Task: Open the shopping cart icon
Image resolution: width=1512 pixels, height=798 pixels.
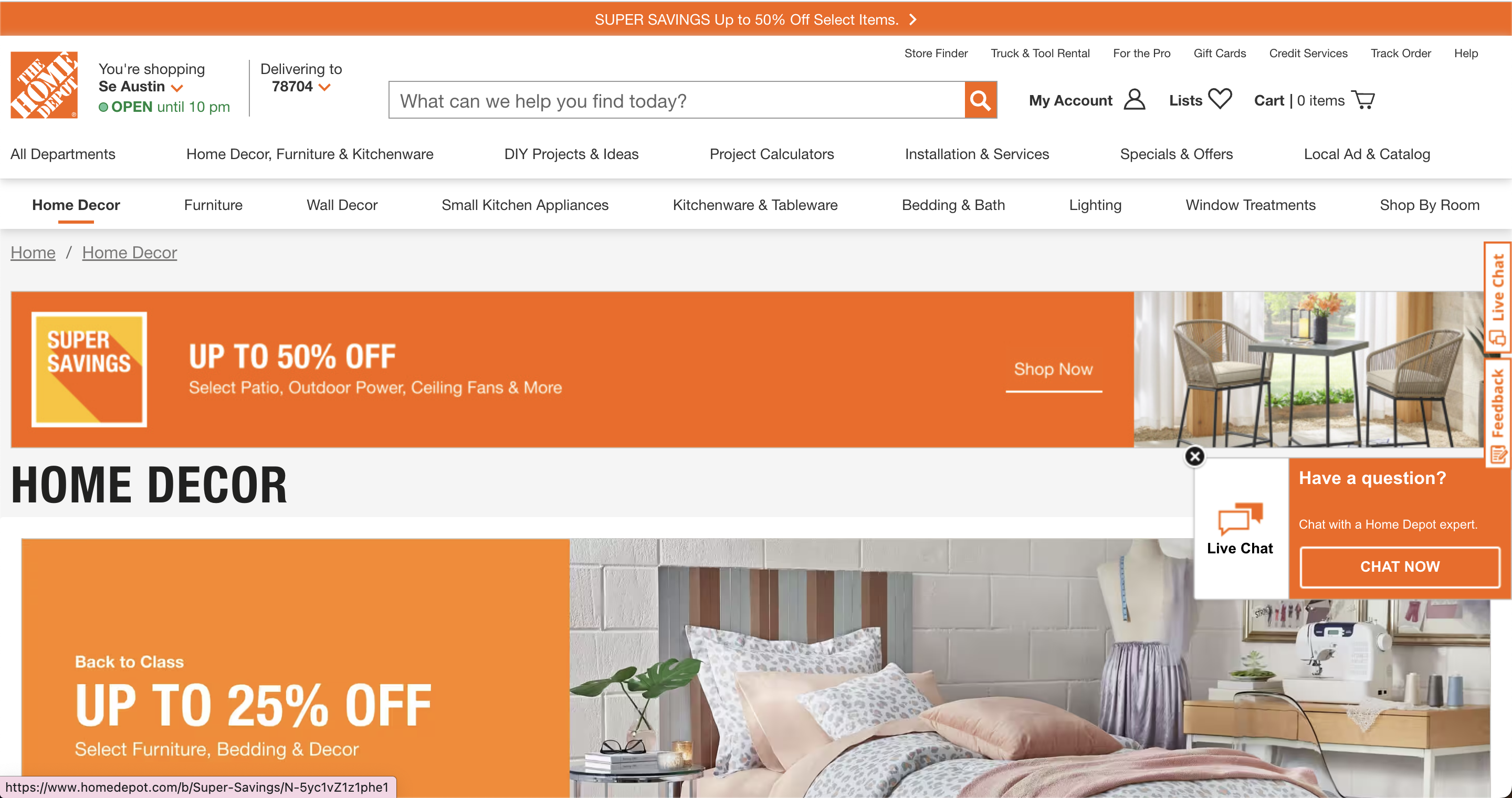Action: (1363, 100)
